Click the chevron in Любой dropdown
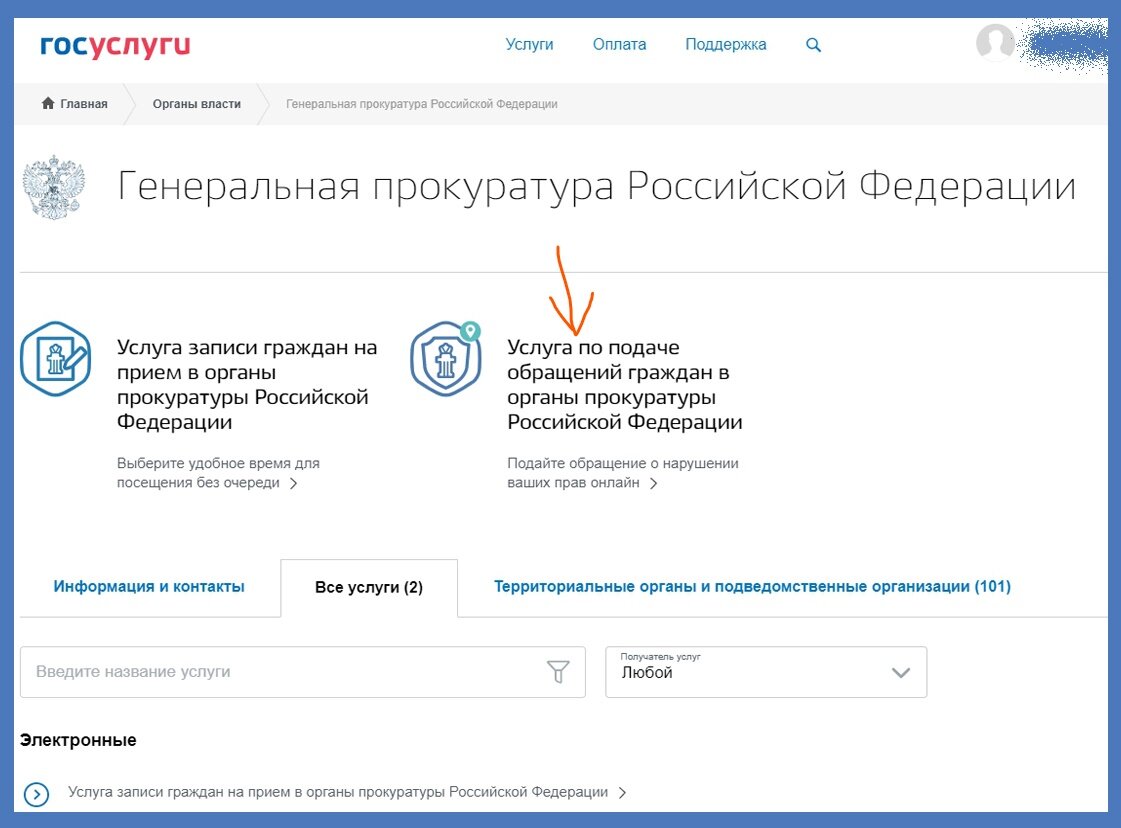 (901, 672)
